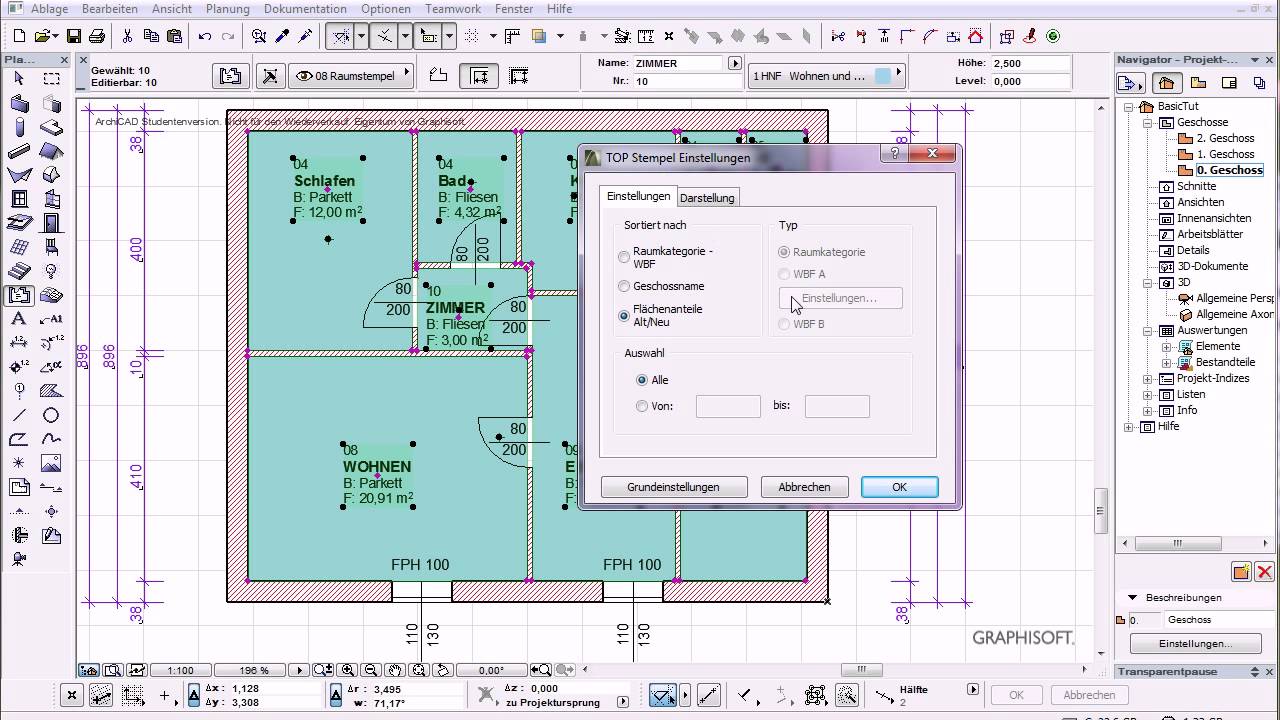The width and height of the screenshot is (1280, 720).
Task: Click the New document icon
Action: [x=19, y=36]
